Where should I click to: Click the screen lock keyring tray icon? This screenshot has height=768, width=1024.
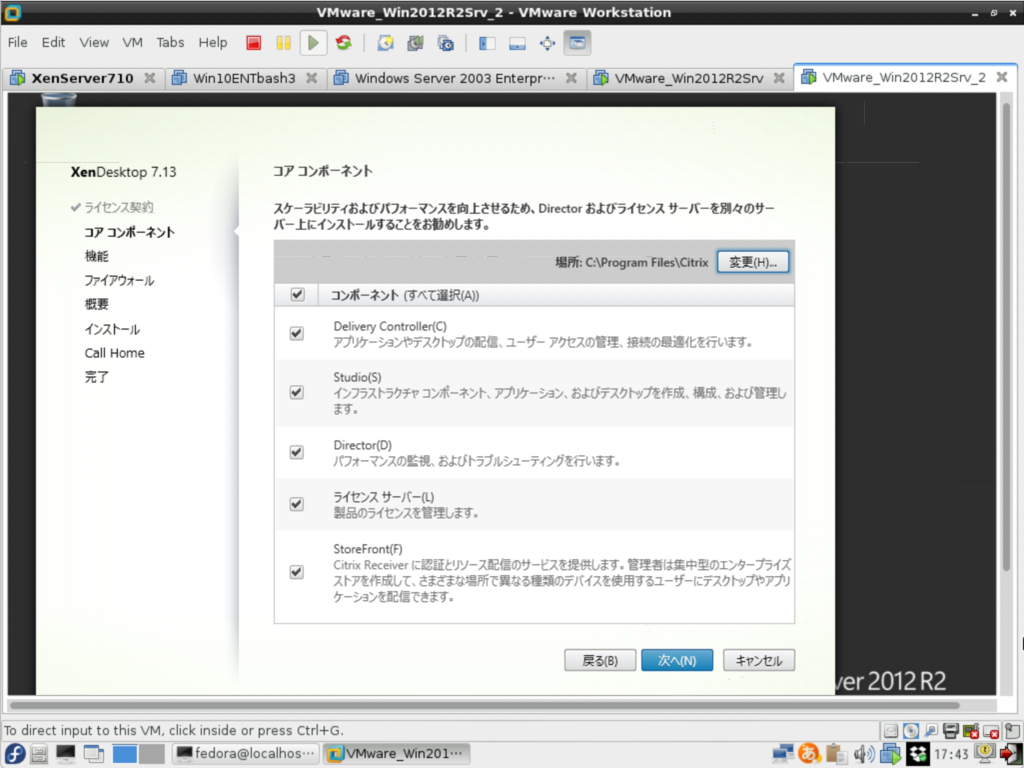[984, 754]
